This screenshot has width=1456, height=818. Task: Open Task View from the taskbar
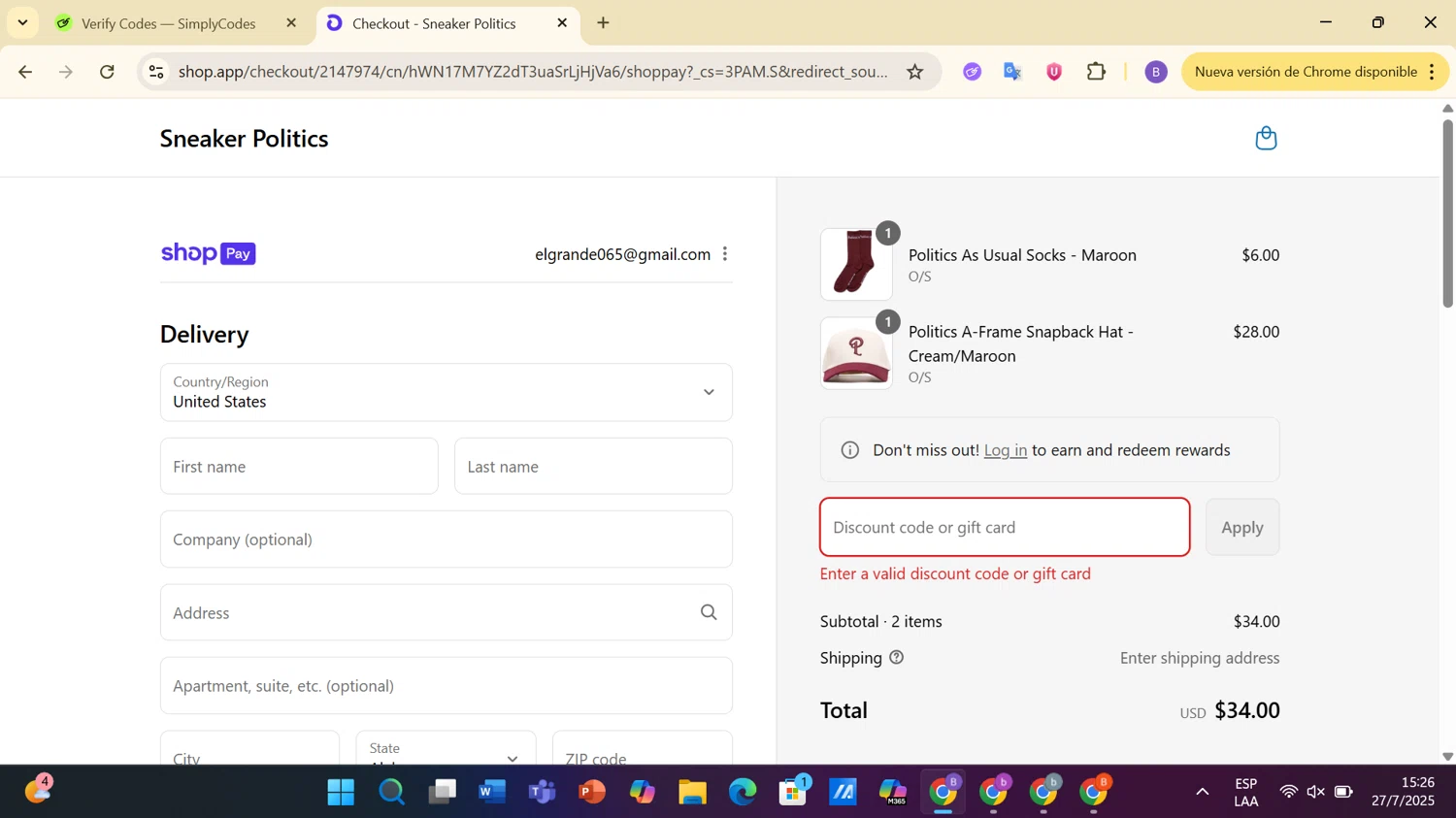pyautogui.click(x=442, y=793)
